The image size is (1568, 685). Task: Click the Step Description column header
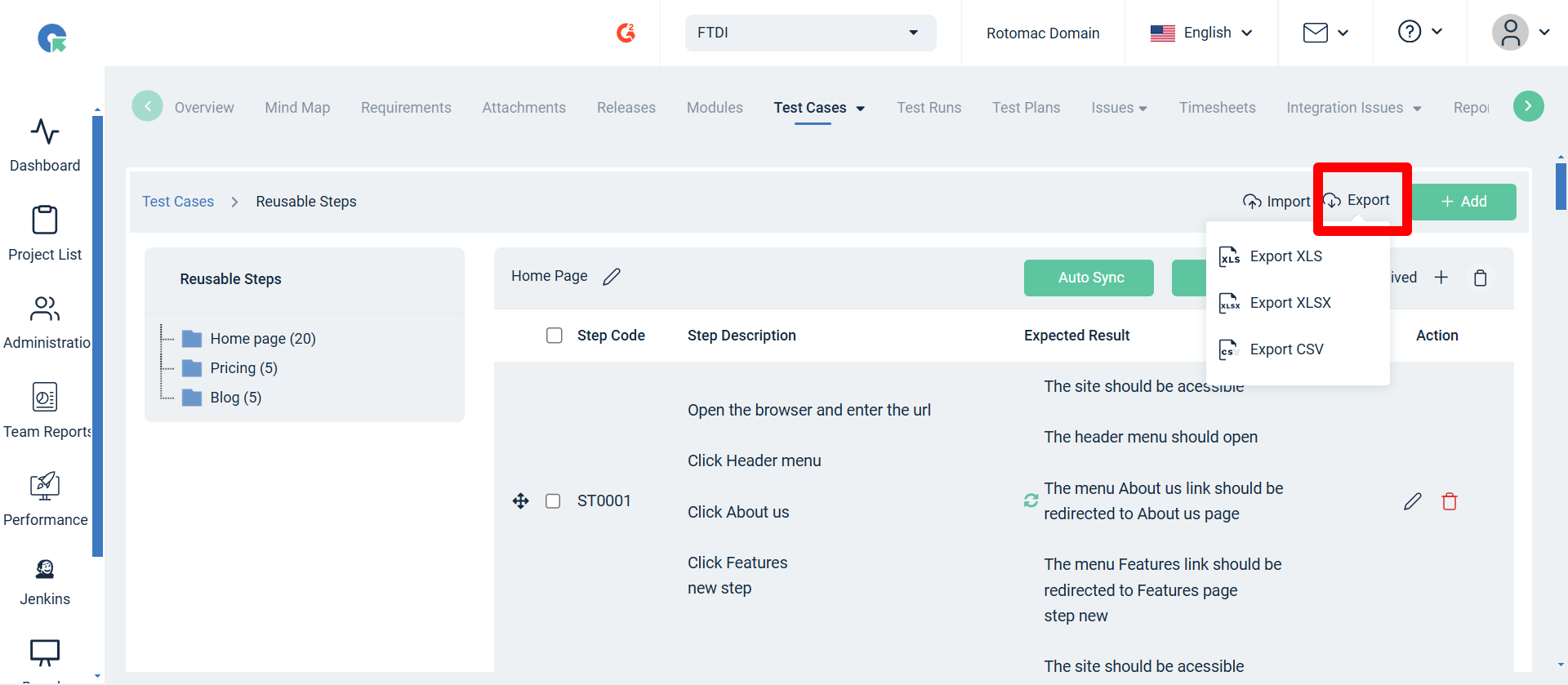pos(742,336)
